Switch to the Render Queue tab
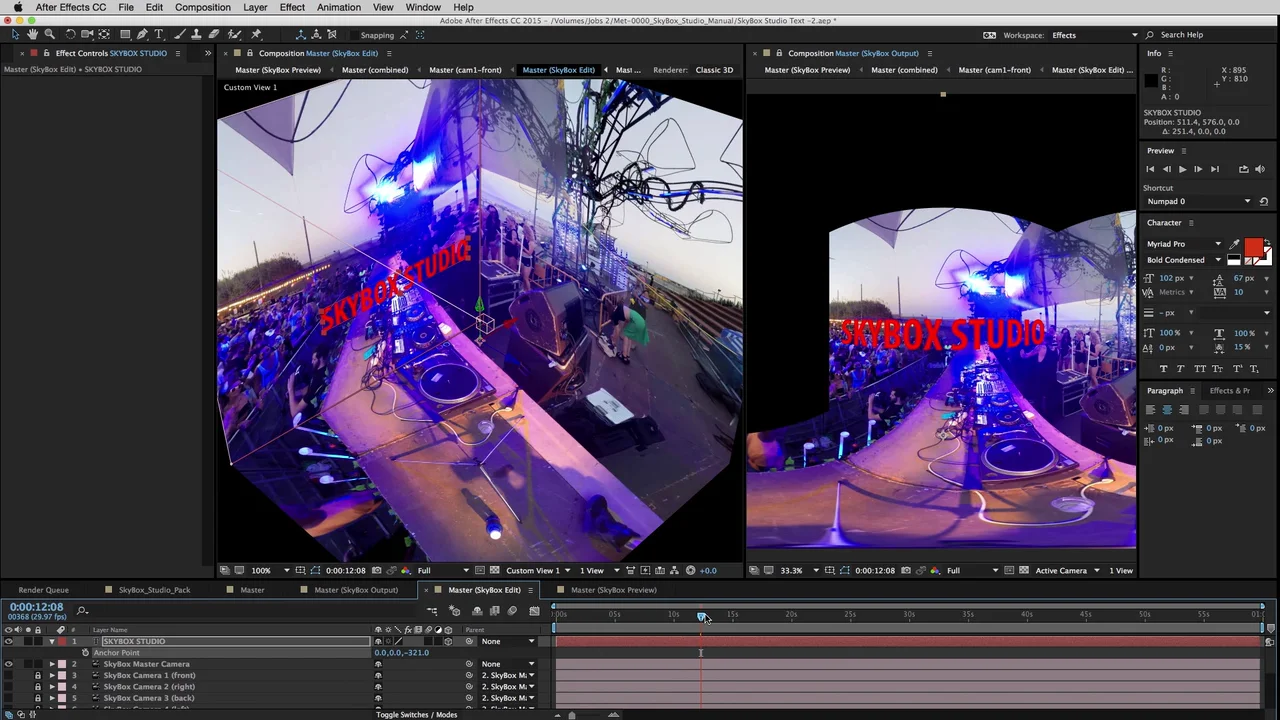Image resolution: width=1280 pixels, height=720 pixels. point(43,590)
